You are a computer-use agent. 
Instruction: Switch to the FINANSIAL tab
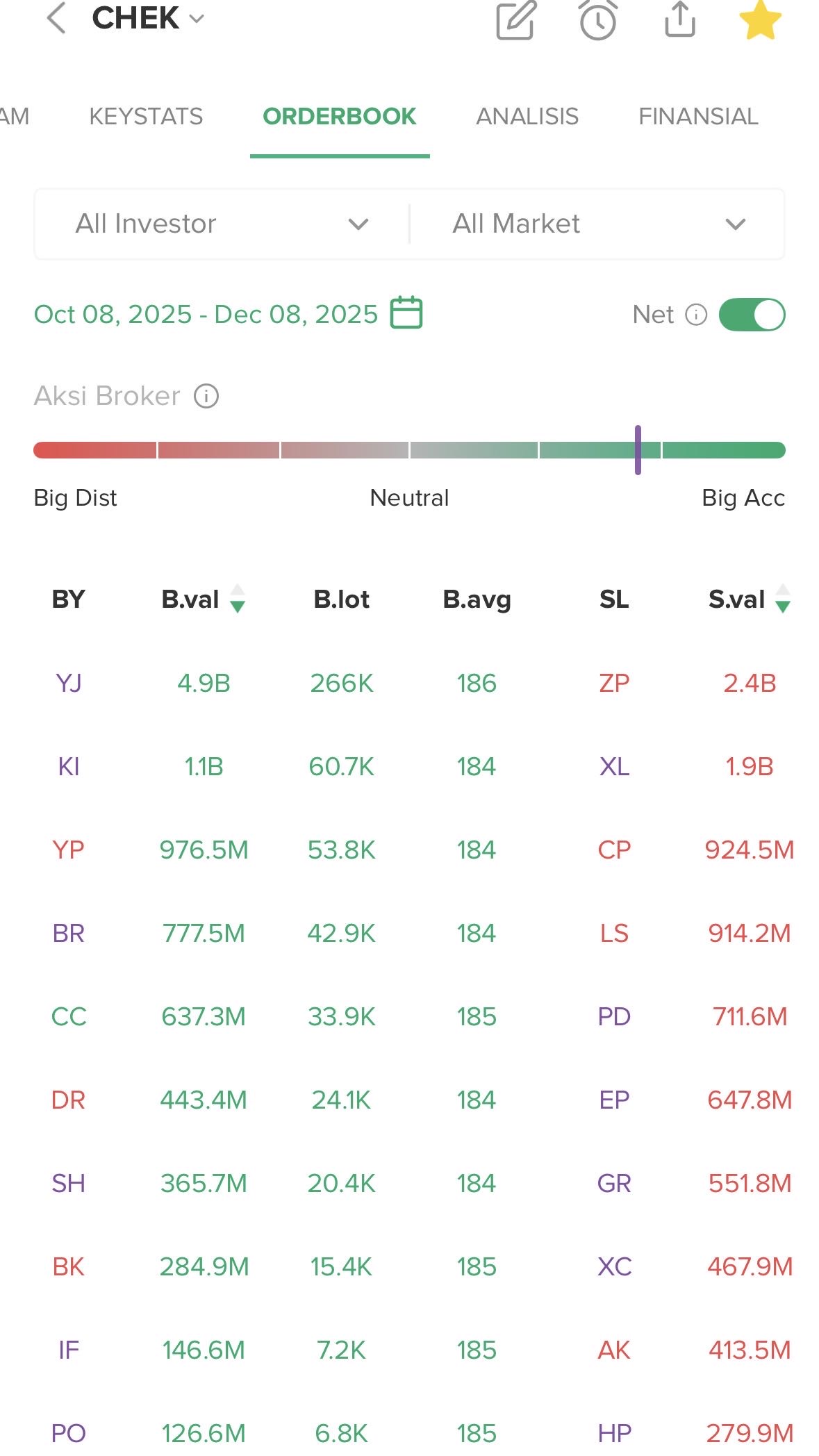pyautogui.click(x=698, y=116)
